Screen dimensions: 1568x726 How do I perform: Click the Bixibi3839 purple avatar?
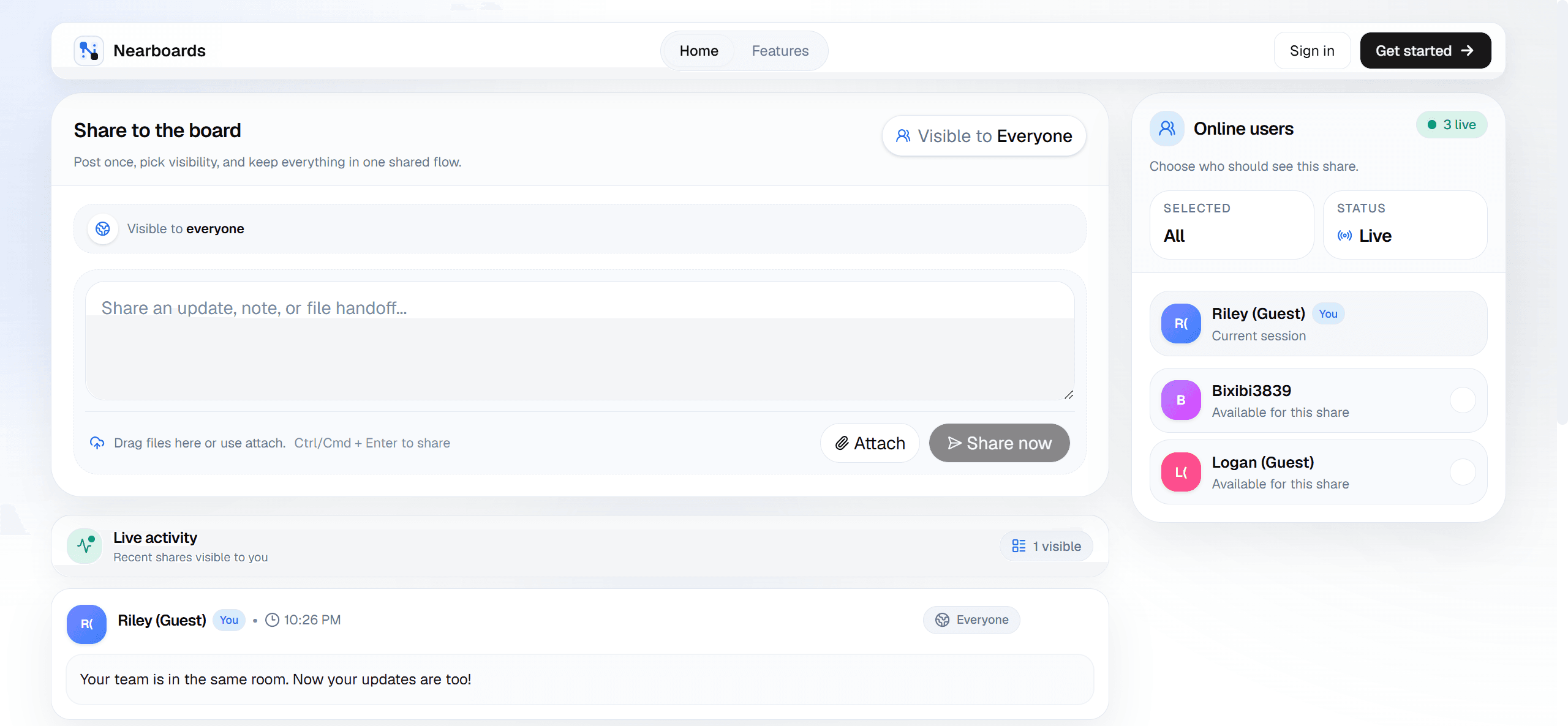point(1181,400)
